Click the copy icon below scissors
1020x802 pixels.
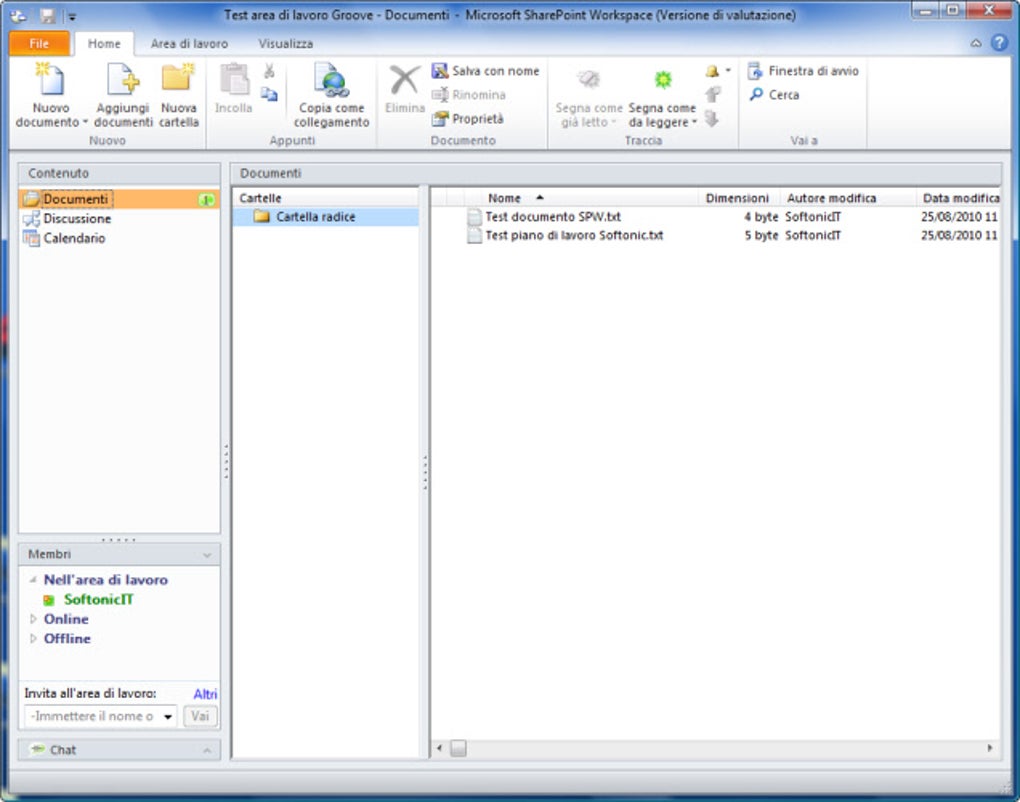tap(269, 94)
